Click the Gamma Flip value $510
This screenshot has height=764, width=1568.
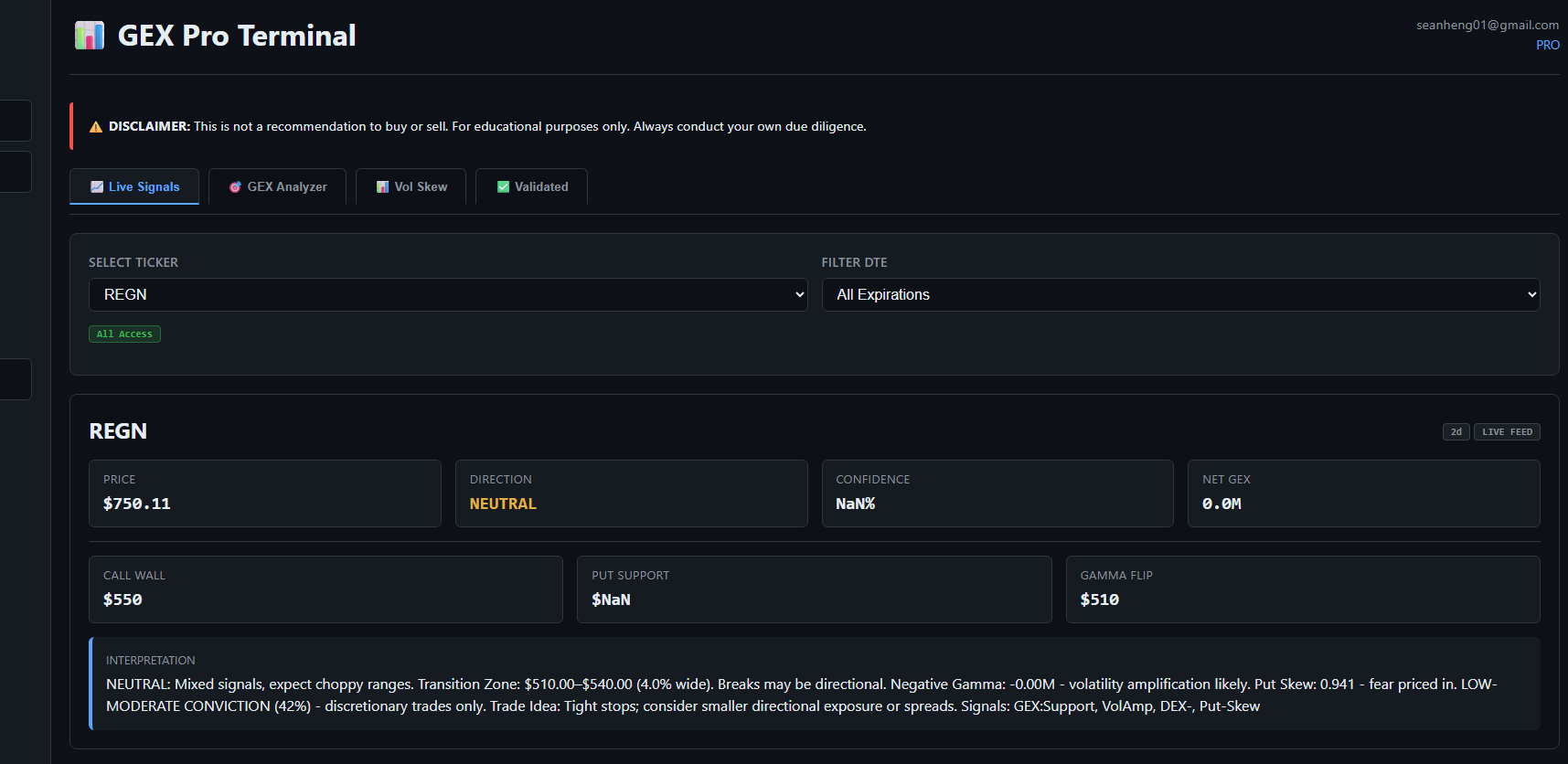coord(1100,600)
